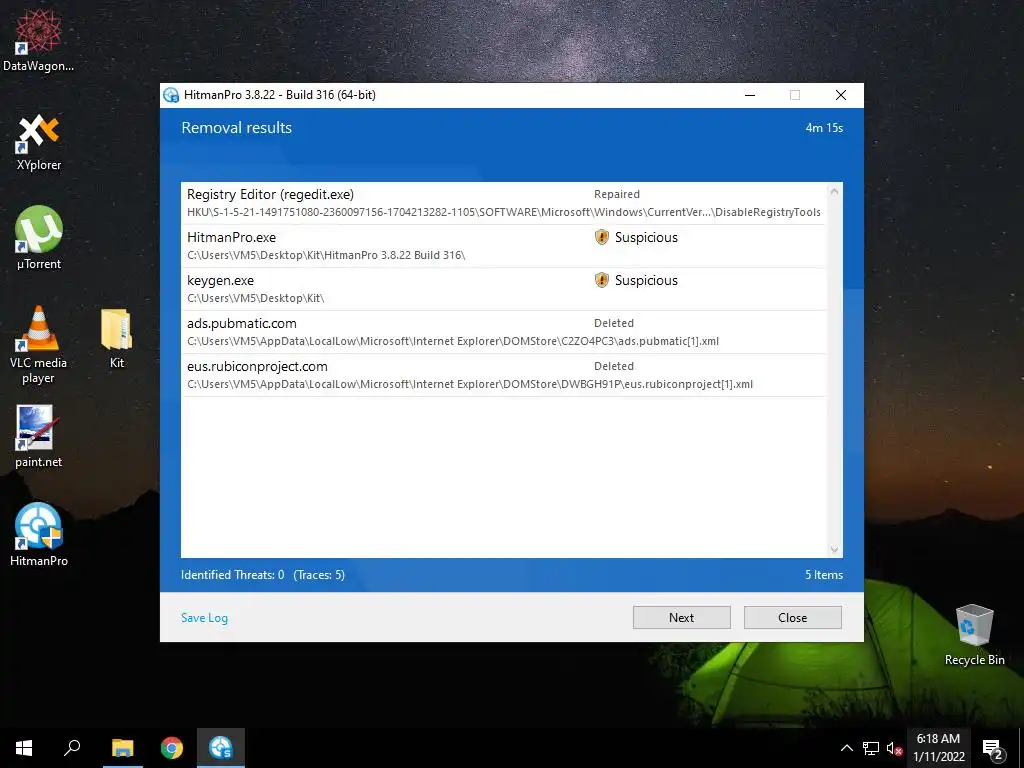Click the Removal results heading

click(x=236, y=127)
